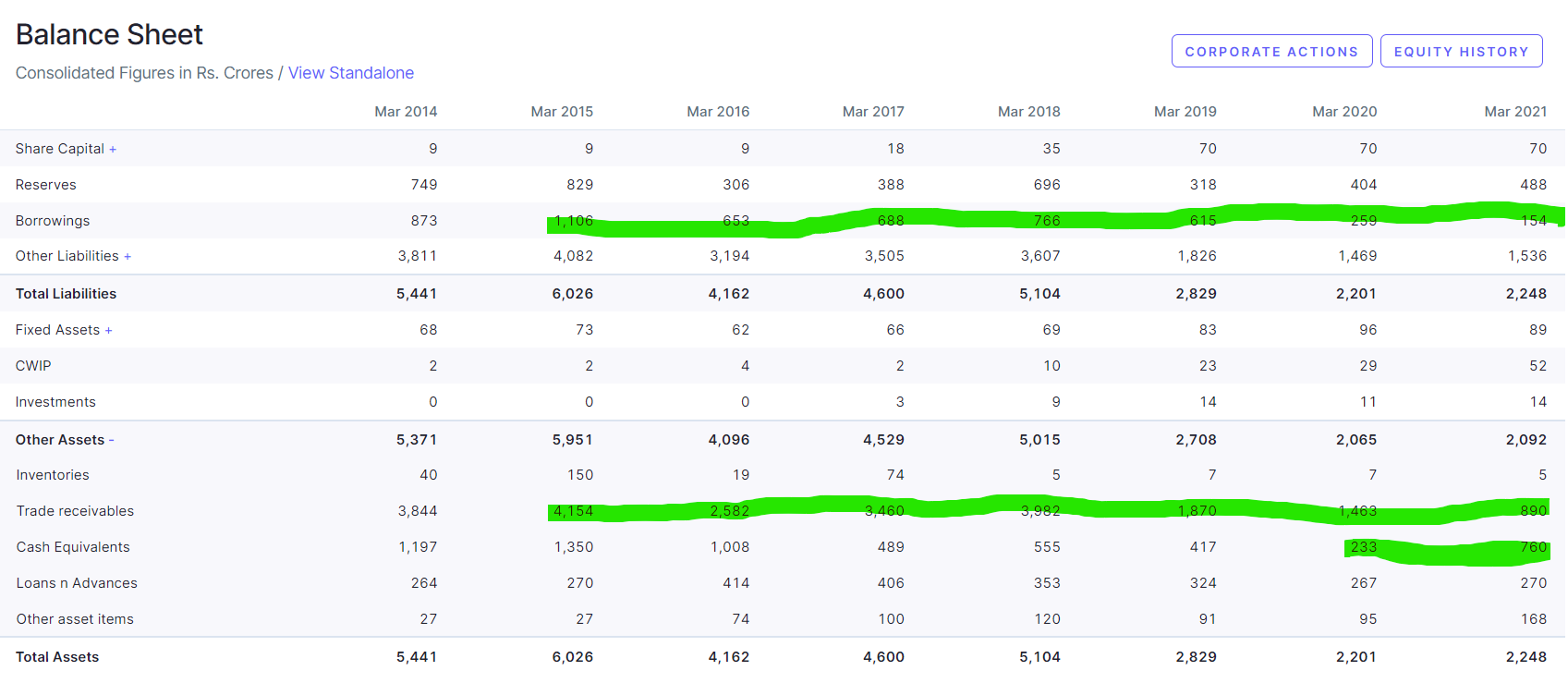Click the CORPORATE ACTIONS button
The height and width of the screenshot is (683, 1568).
click(1271, 52)
